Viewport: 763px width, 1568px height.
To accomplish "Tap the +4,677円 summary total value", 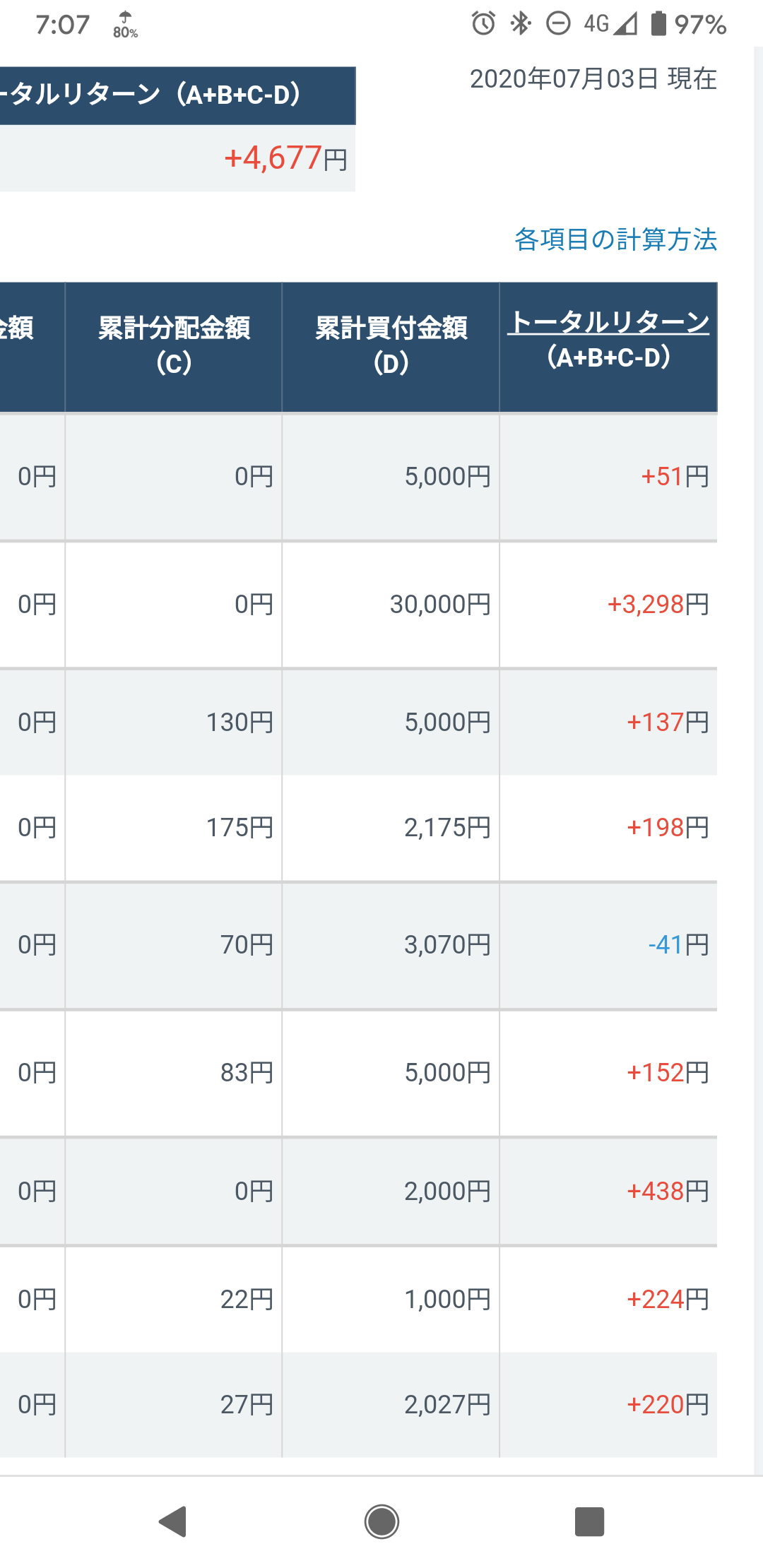I will click(285, 158).
